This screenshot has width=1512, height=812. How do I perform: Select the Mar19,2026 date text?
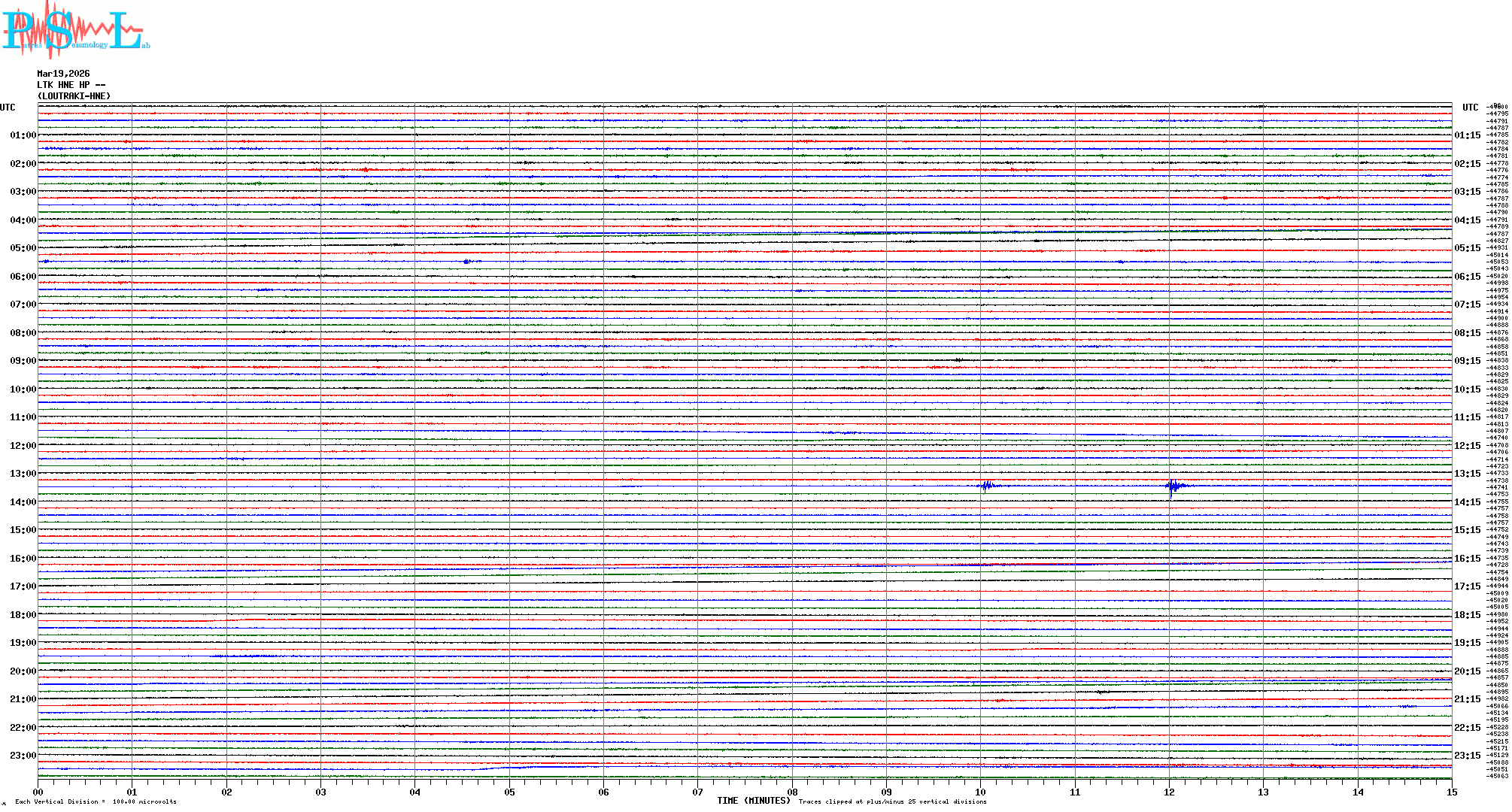tap(63, 74)
